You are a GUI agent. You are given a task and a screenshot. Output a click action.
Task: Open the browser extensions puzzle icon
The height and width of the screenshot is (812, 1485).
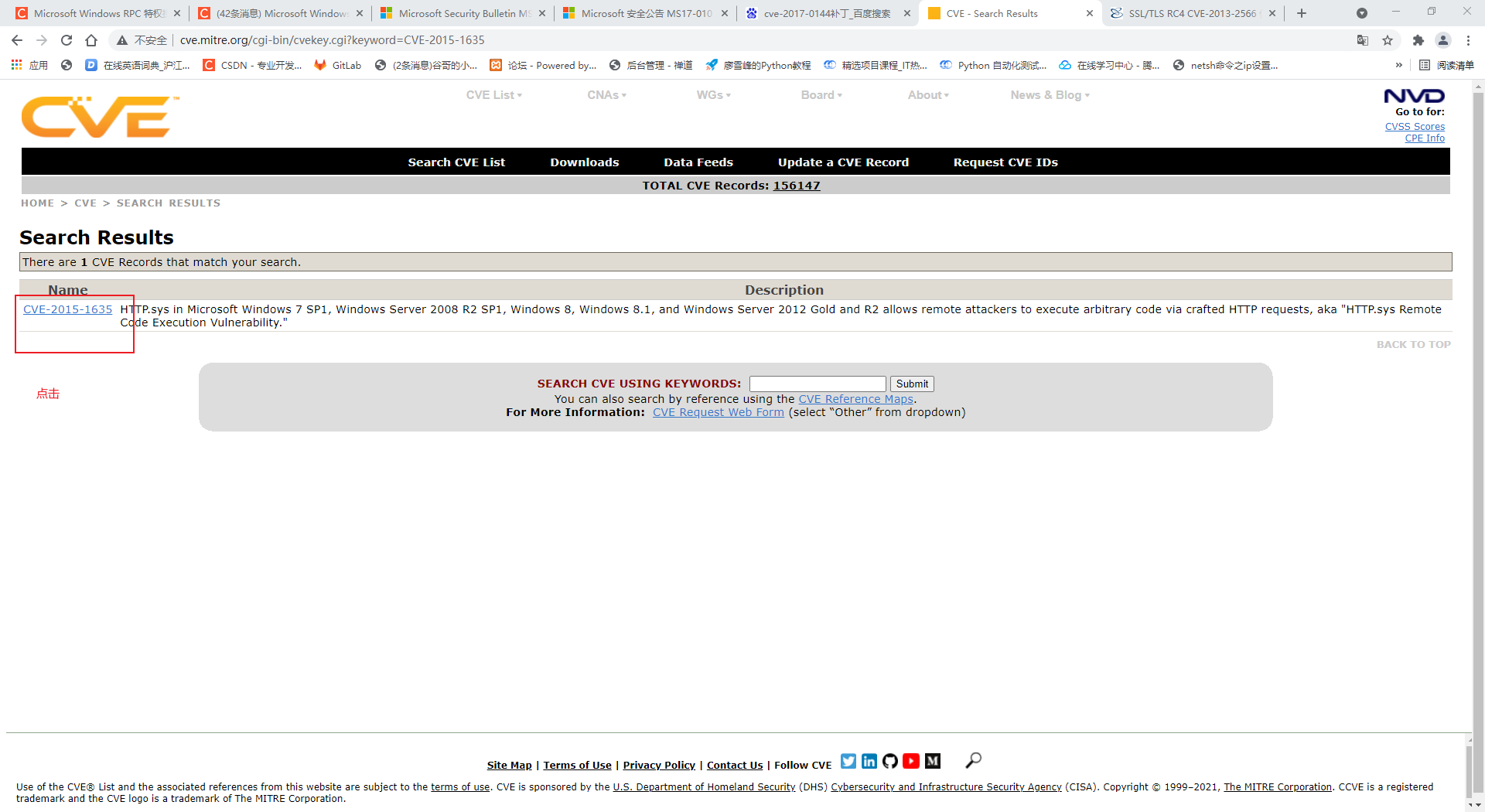point(1418,40)
